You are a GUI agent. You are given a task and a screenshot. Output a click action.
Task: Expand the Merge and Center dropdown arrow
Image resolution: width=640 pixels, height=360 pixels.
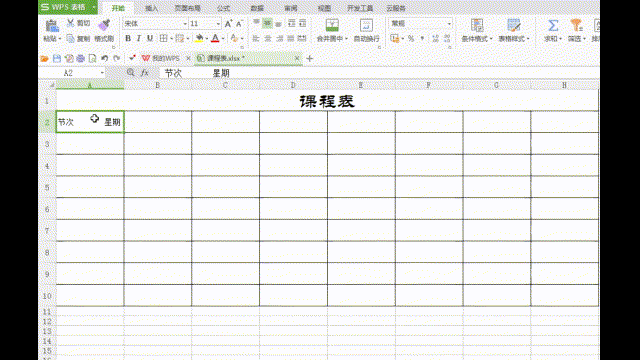[x=346, y=39]
